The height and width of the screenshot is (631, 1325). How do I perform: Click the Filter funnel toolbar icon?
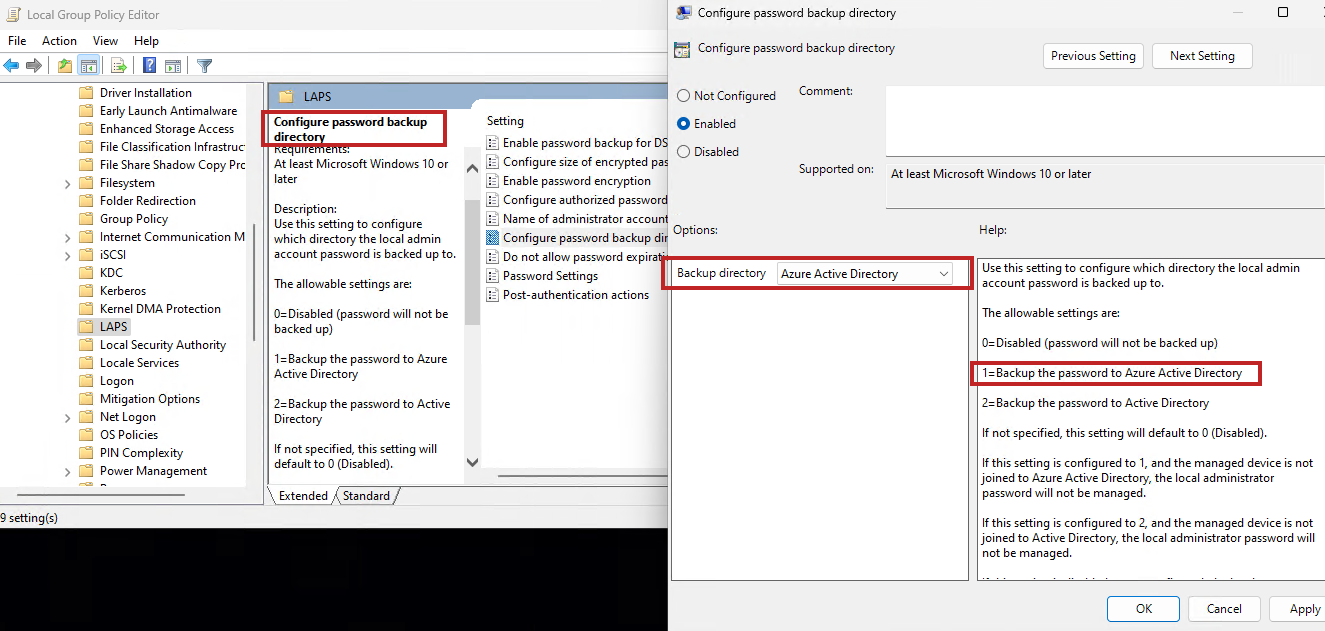204,66
